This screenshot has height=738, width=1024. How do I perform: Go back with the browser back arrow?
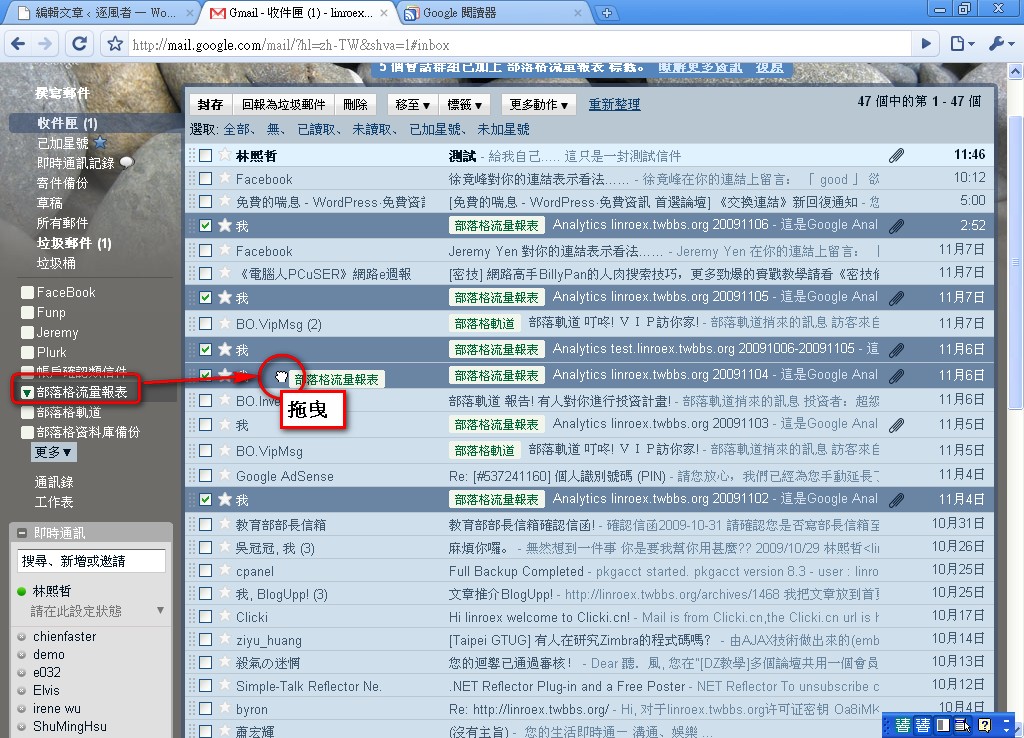pos(18,44)
